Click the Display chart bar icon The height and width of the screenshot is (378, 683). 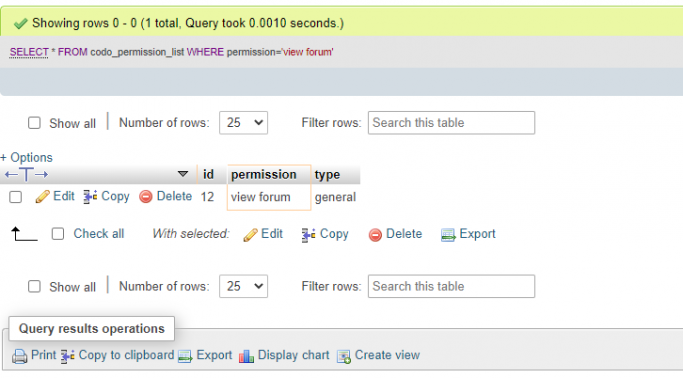tap(246, 356)
